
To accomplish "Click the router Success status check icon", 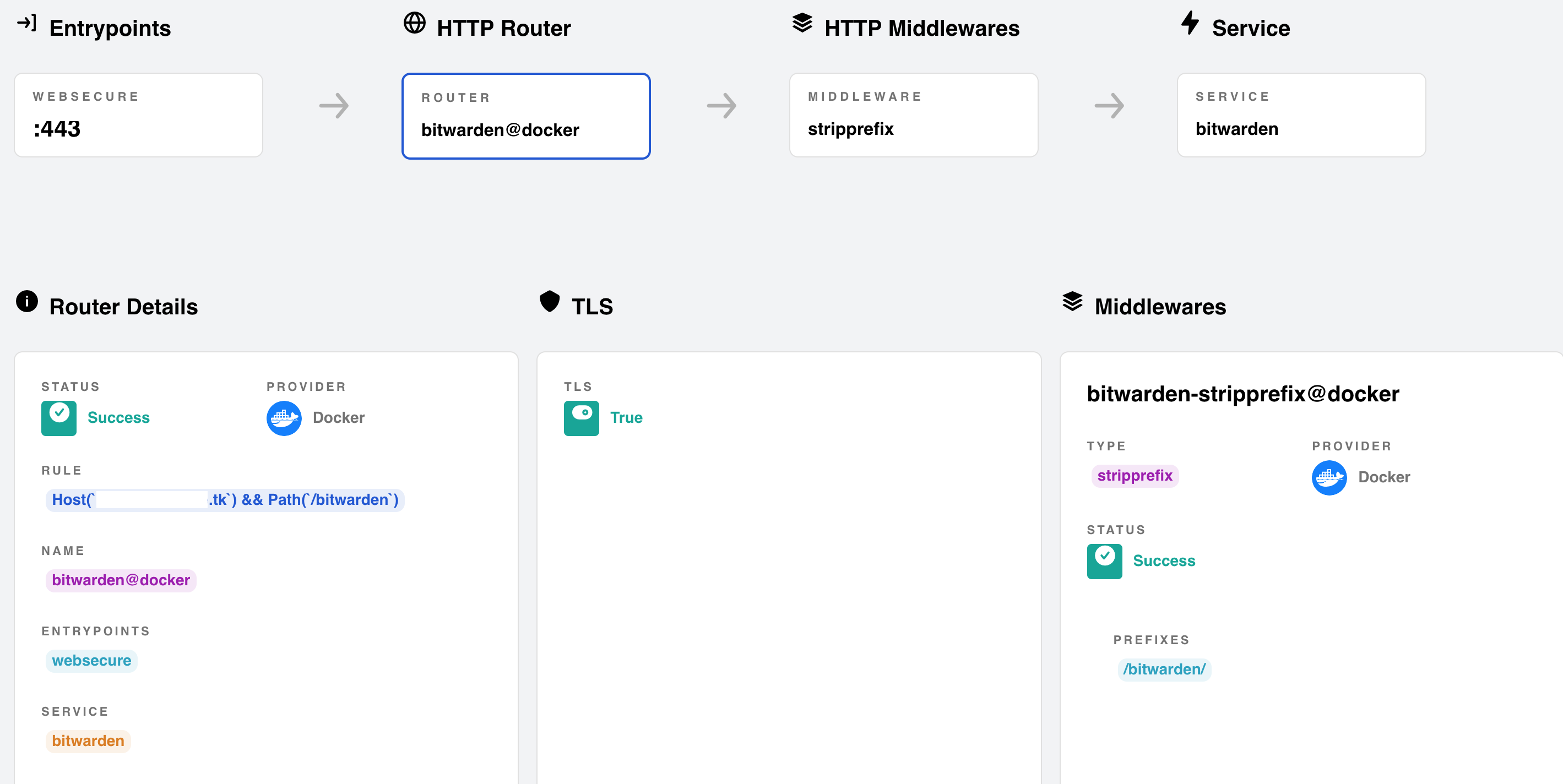I will [59, 418].
